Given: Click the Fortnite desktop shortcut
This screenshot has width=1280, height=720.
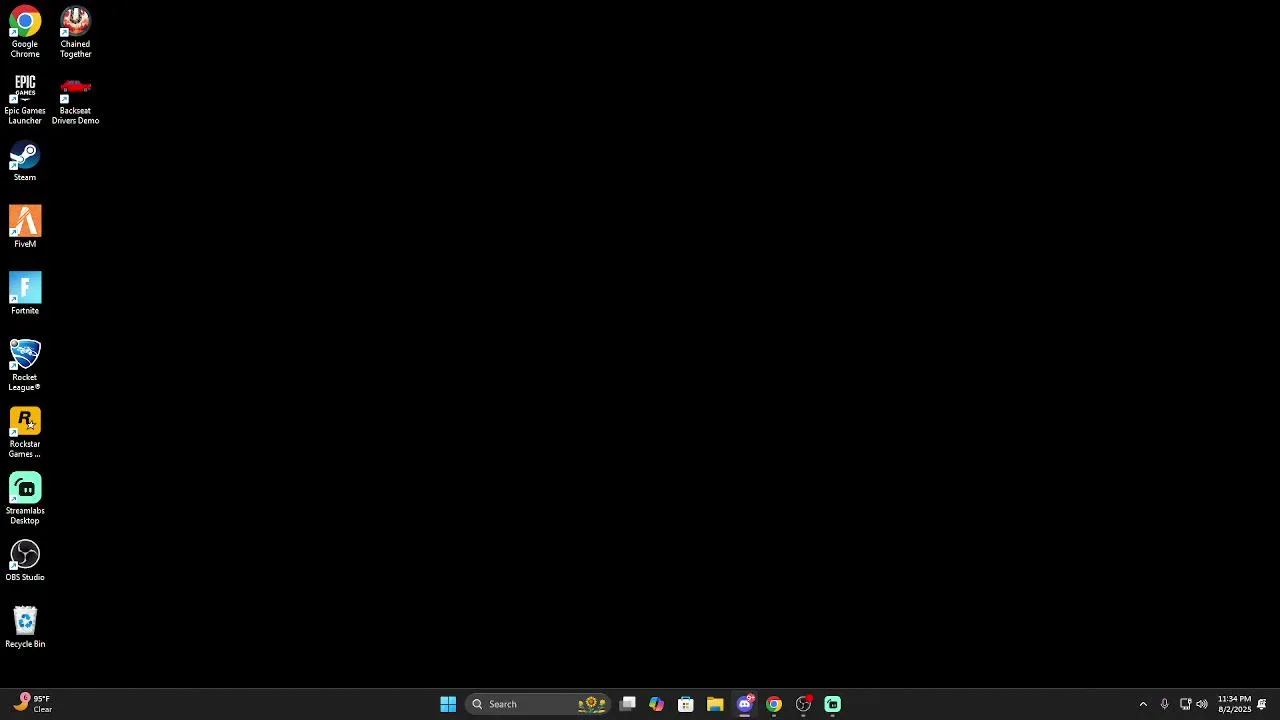Looking at the screenshot, I should 25,294.
